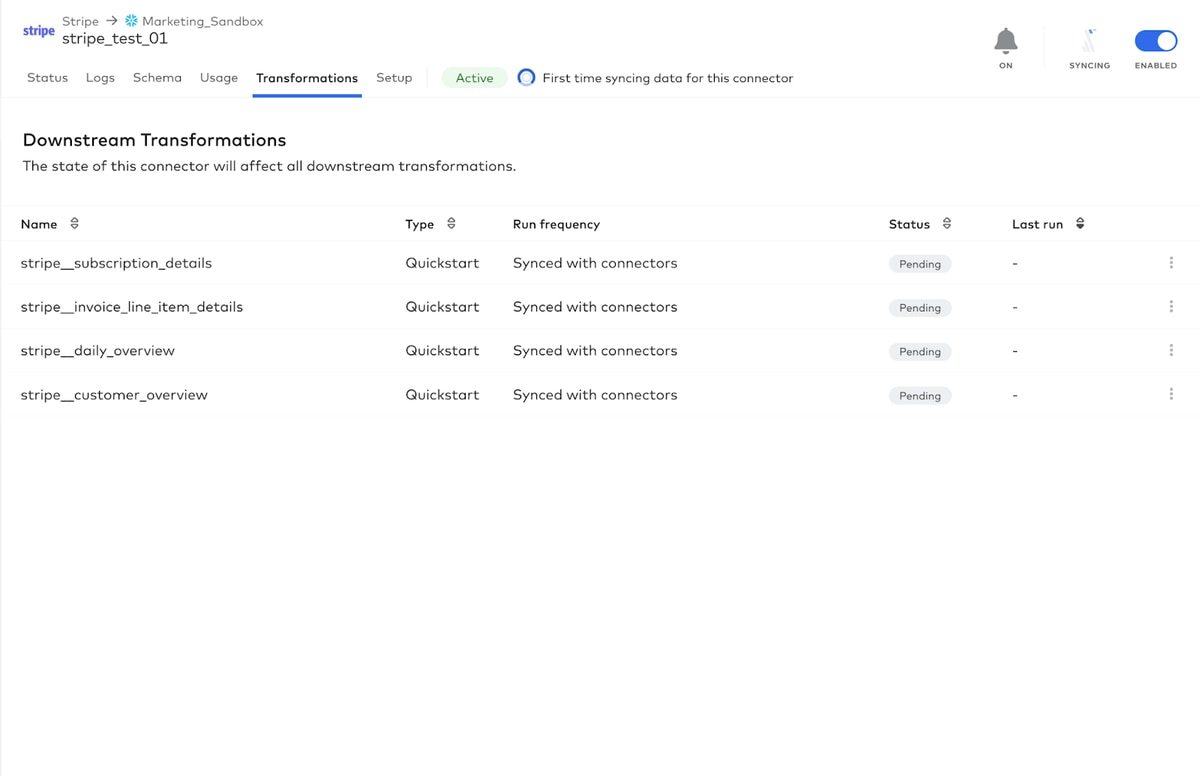Click the Active status badge

click(x=474, y=78)
